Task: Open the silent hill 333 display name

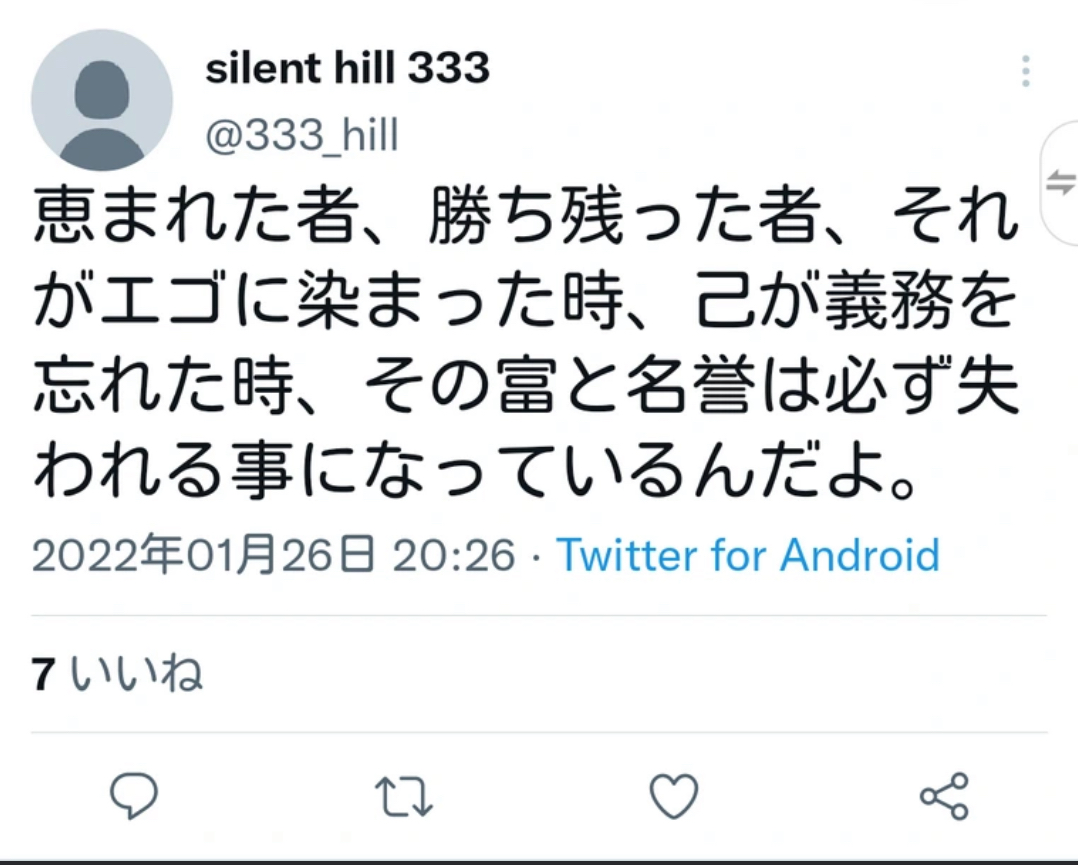Action: point(347,68)
